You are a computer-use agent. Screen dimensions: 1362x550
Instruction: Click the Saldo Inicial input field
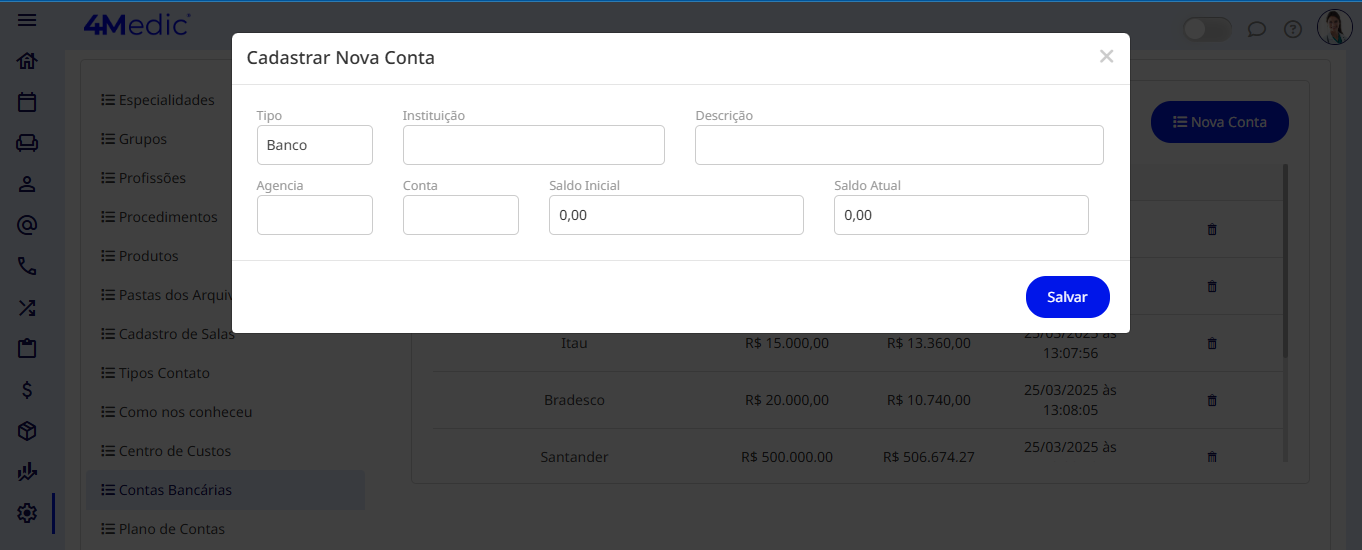[x=675, y=215]
